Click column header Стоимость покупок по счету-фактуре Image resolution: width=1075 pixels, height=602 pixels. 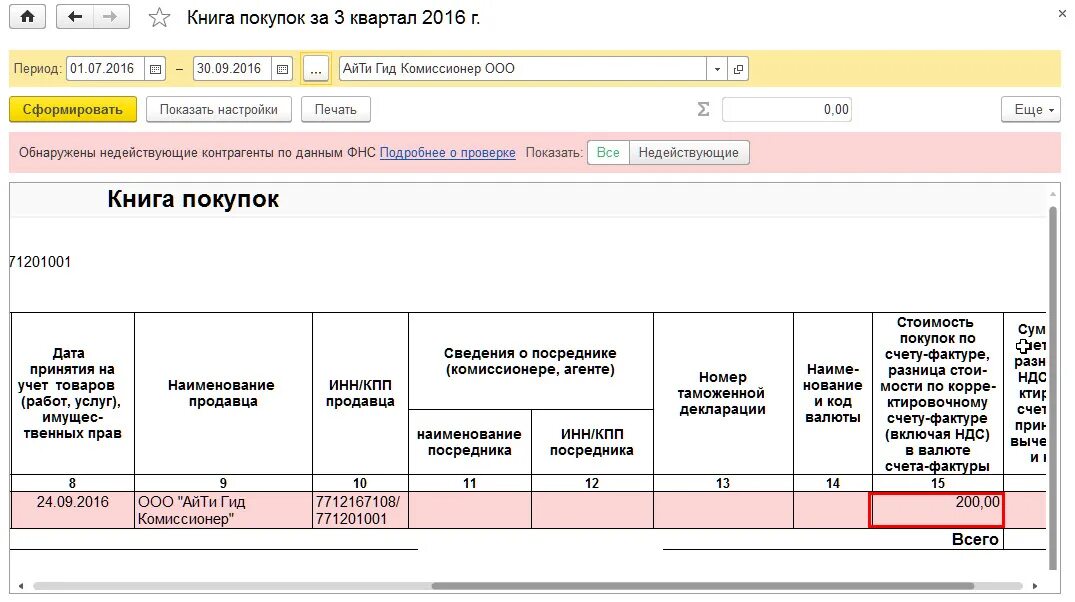pos(938,394)
